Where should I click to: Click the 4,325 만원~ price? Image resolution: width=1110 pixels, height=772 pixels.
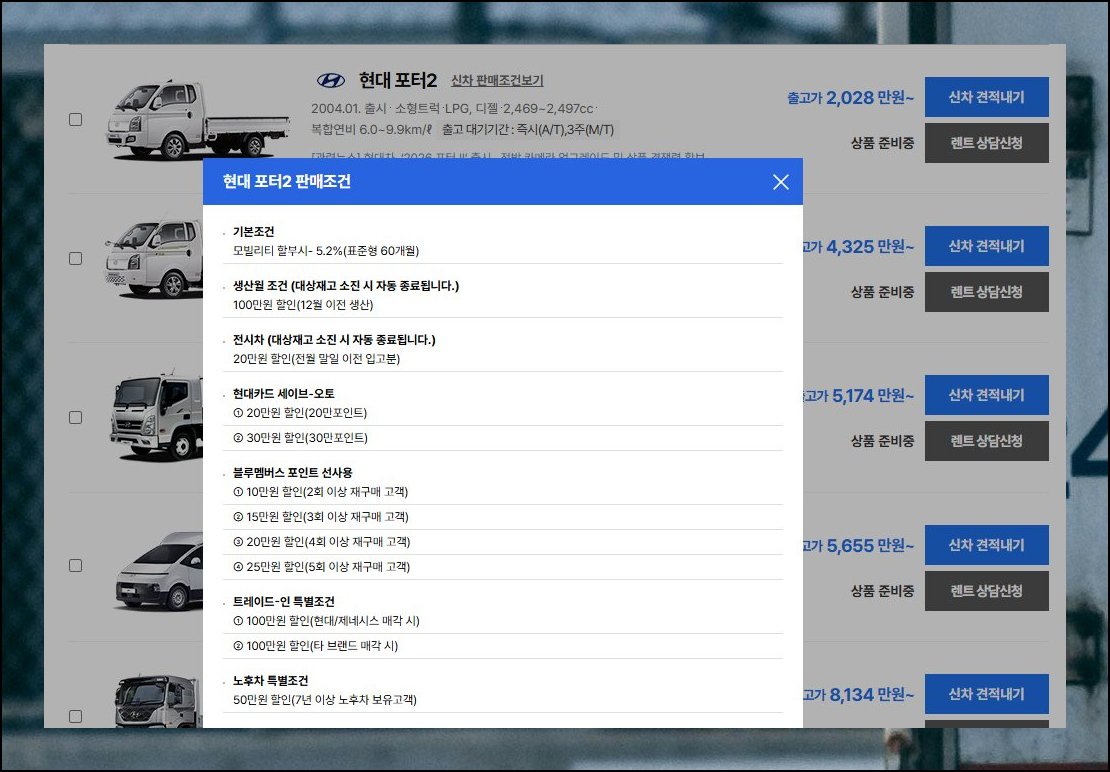tap(870, 247)
